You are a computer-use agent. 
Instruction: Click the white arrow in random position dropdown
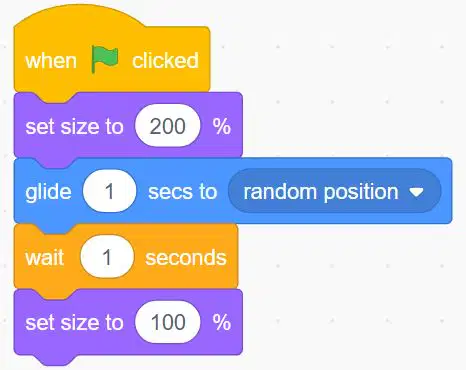pyautogui.click(x=417, y=192)
